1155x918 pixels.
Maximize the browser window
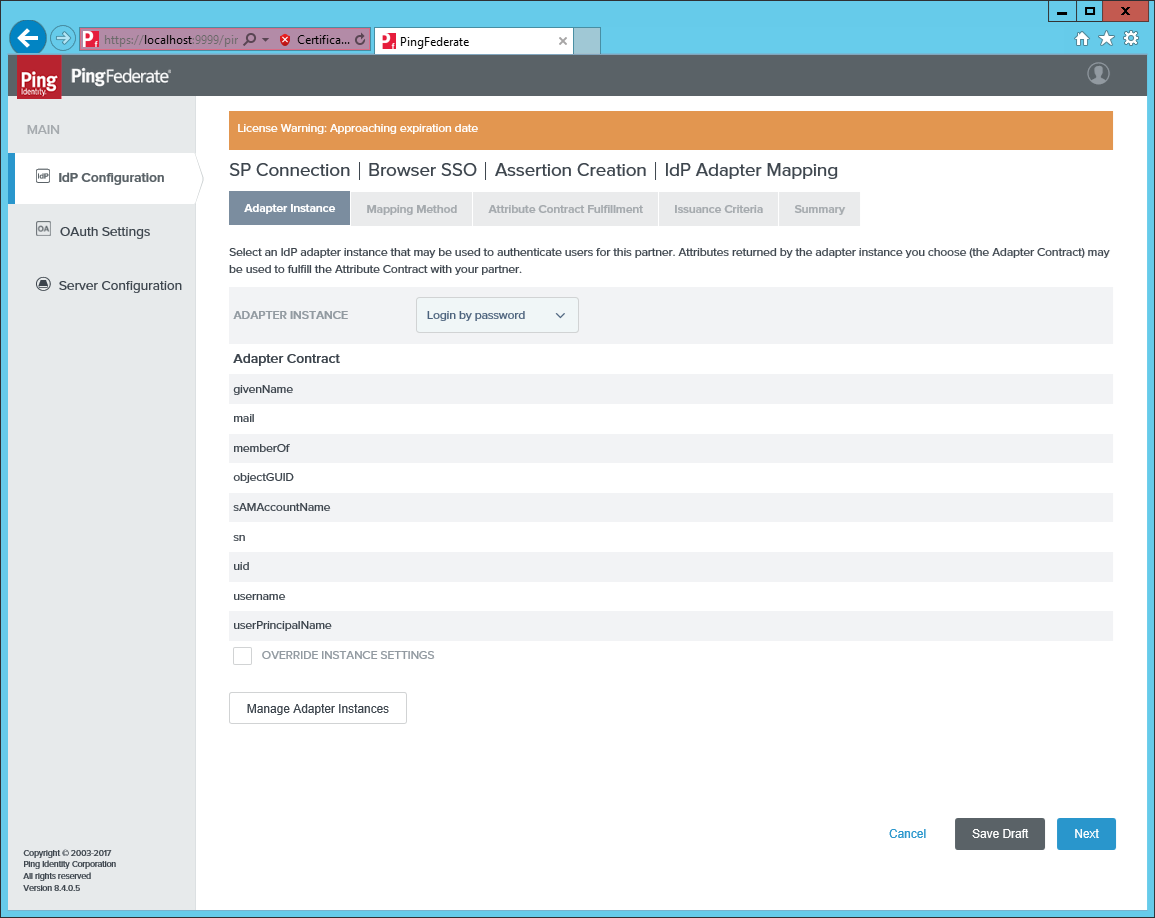(x=1089, y=11)
